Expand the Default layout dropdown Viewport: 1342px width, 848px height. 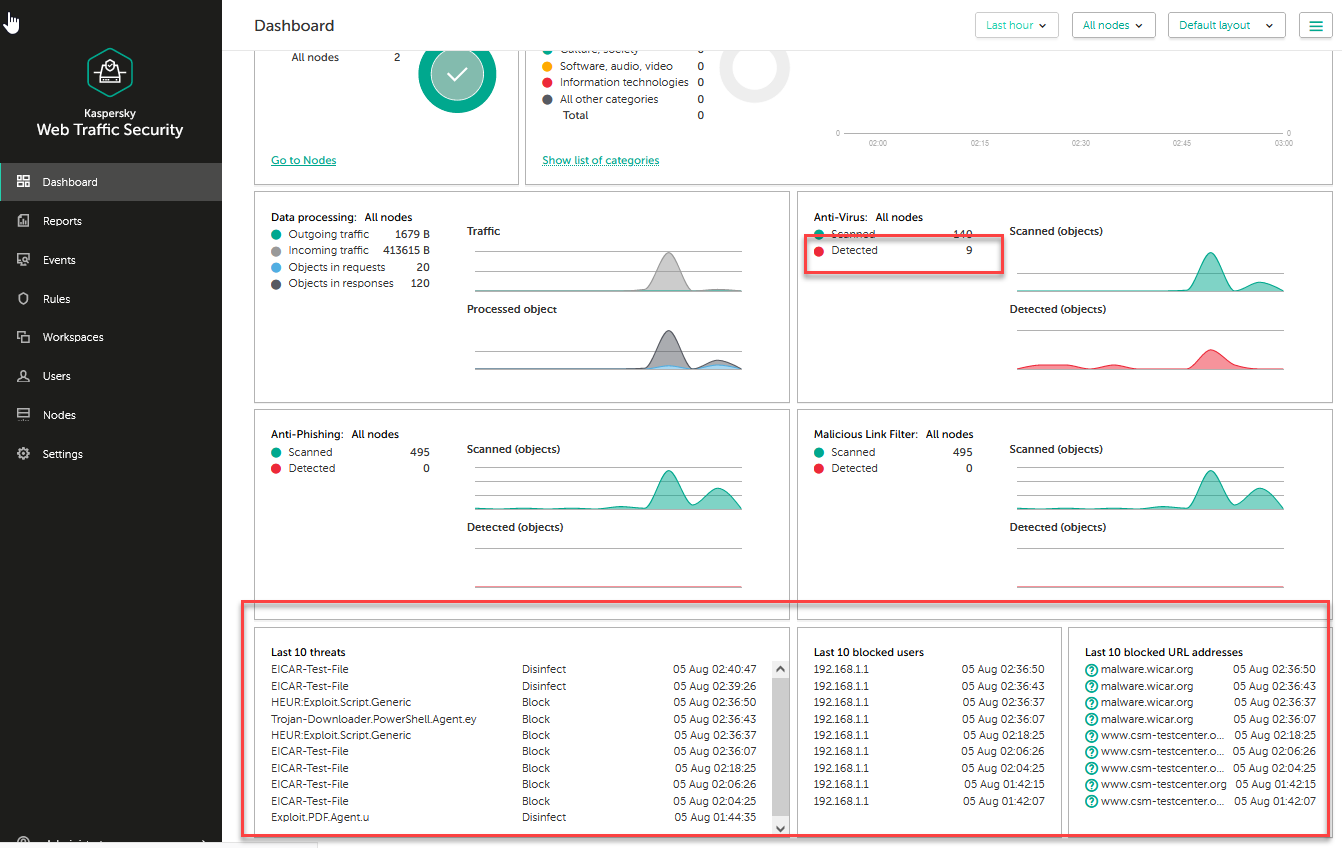1225,26
